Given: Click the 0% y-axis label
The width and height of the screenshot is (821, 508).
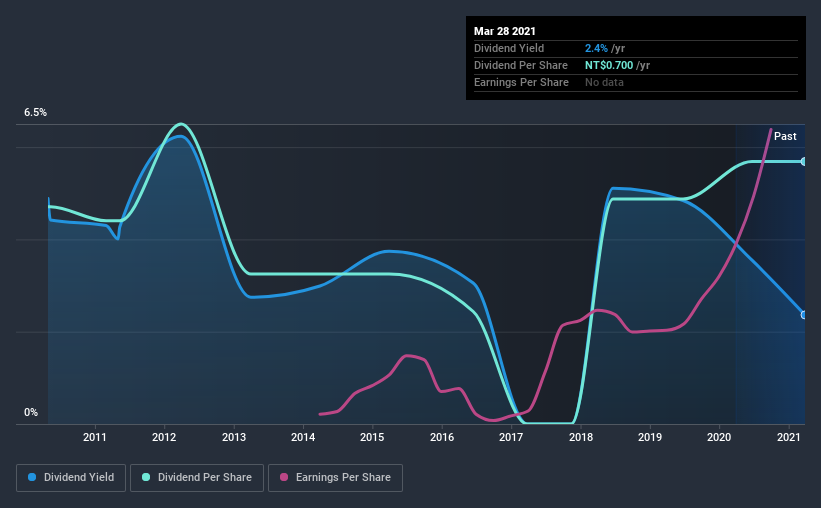Looking at the screenshot, I should coord(31,413).
